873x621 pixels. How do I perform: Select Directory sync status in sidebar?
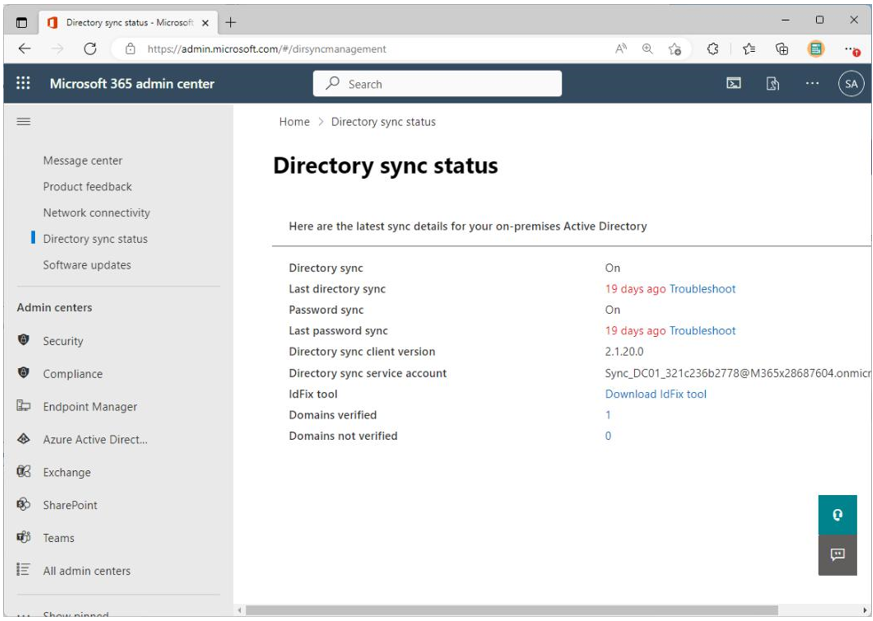tap(95, 239)
